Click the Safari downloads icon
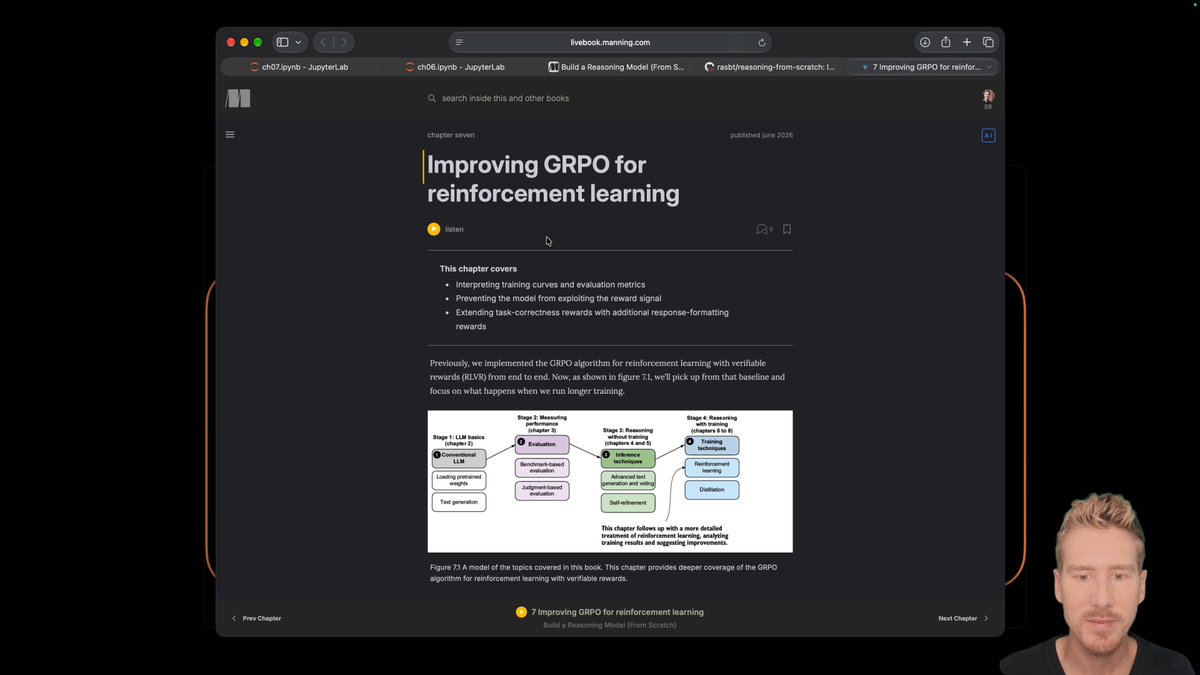Image resolution: width=1200 pixels, height=675 pixels. pos(925,42)
